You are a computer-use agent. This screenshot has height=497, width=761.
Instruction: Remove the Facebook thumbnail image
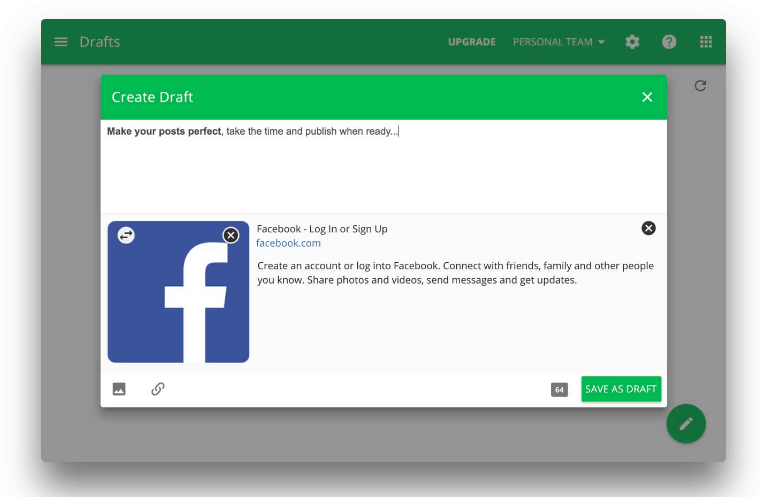click(231, 235)
